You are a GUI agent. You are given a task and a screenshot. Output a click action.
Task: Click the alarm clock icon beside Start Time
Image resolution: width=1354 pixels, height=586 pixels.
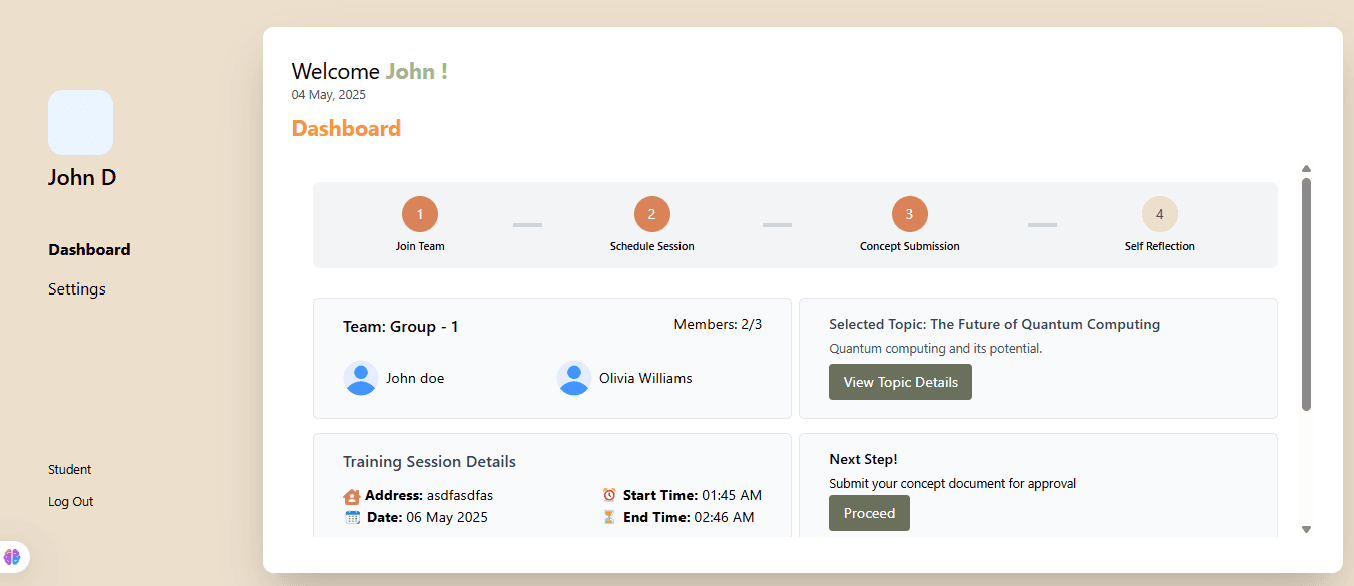(x=609, y=495)
